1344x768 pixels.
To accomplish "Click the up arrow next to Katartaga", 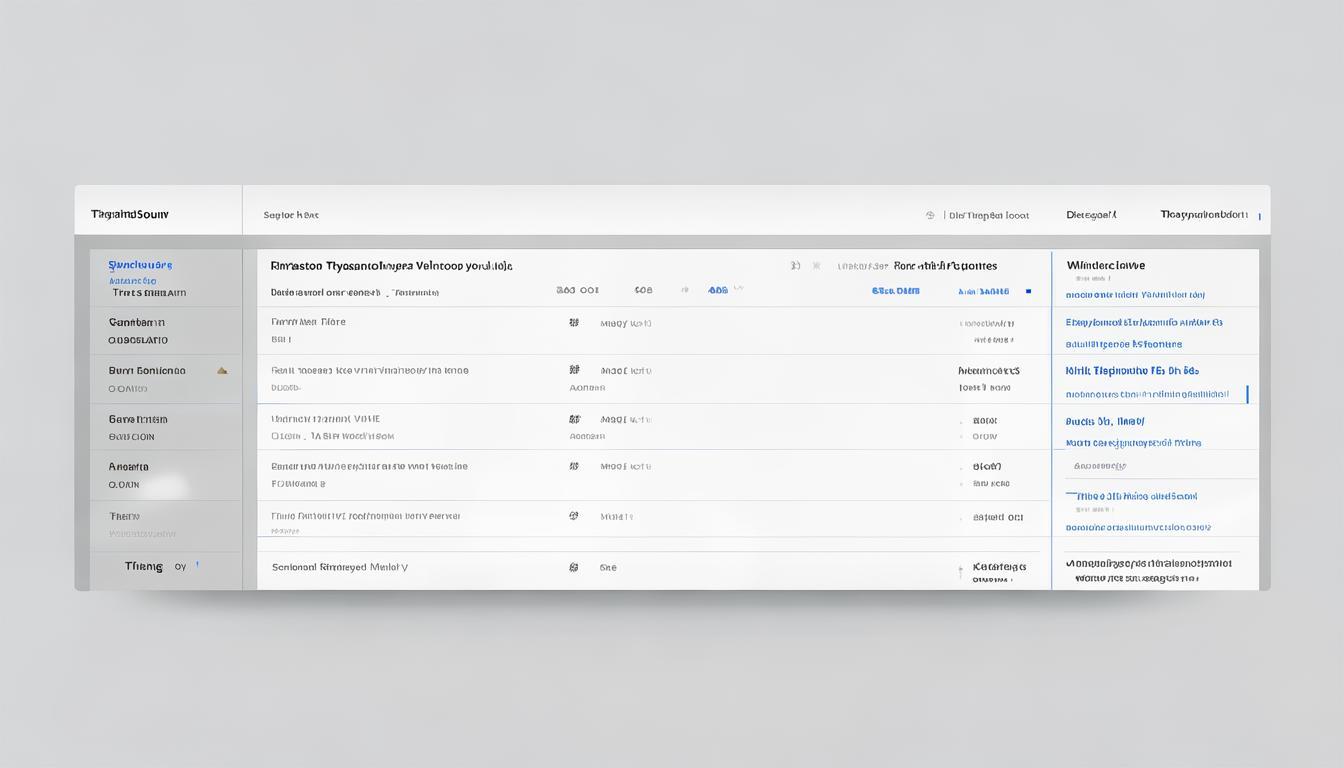I will click(960, 572).
